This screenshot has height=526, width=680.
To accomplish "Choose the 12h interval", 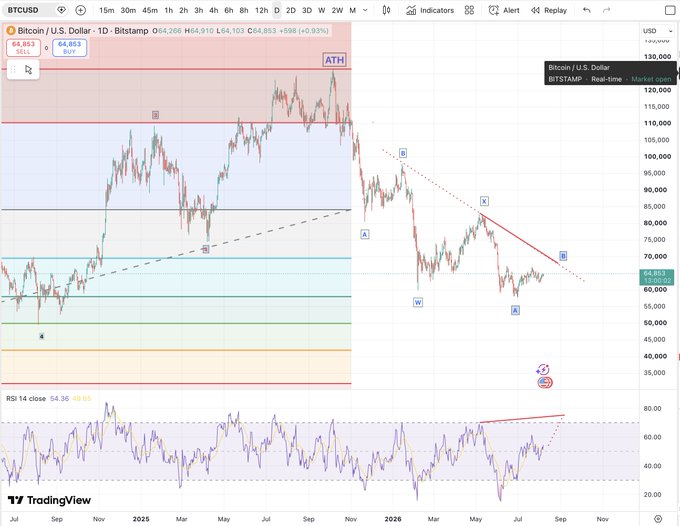I will click(x=261, y=10).
